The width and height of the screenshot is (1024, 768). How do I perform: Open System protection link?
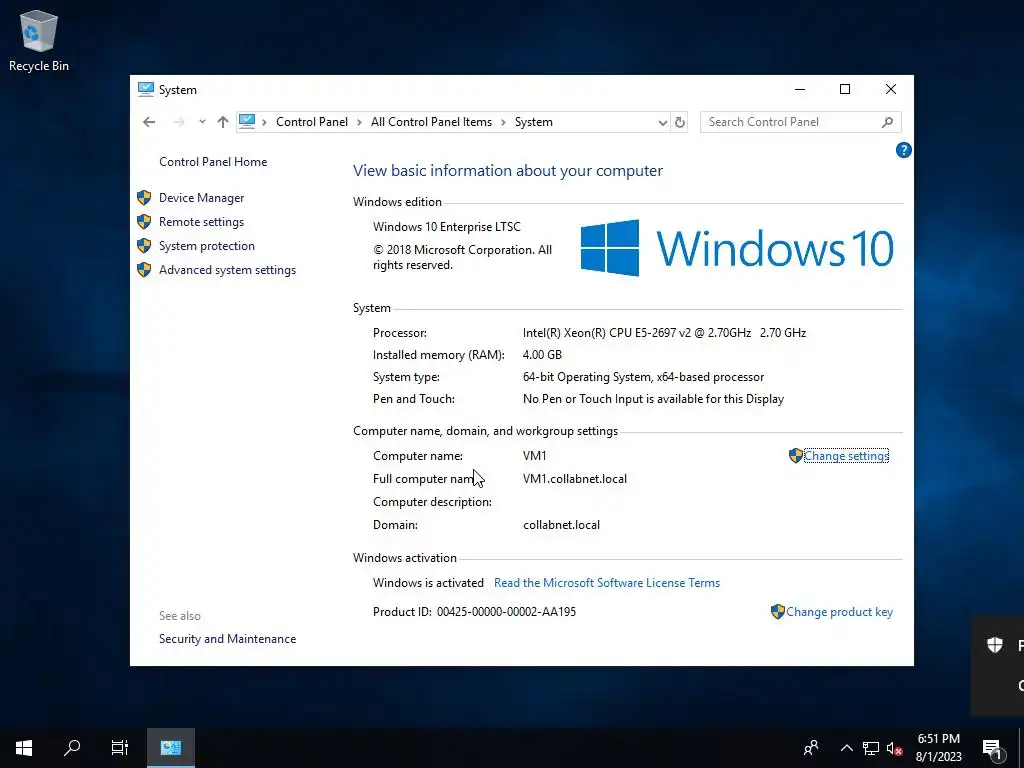(x=206, y=246)
